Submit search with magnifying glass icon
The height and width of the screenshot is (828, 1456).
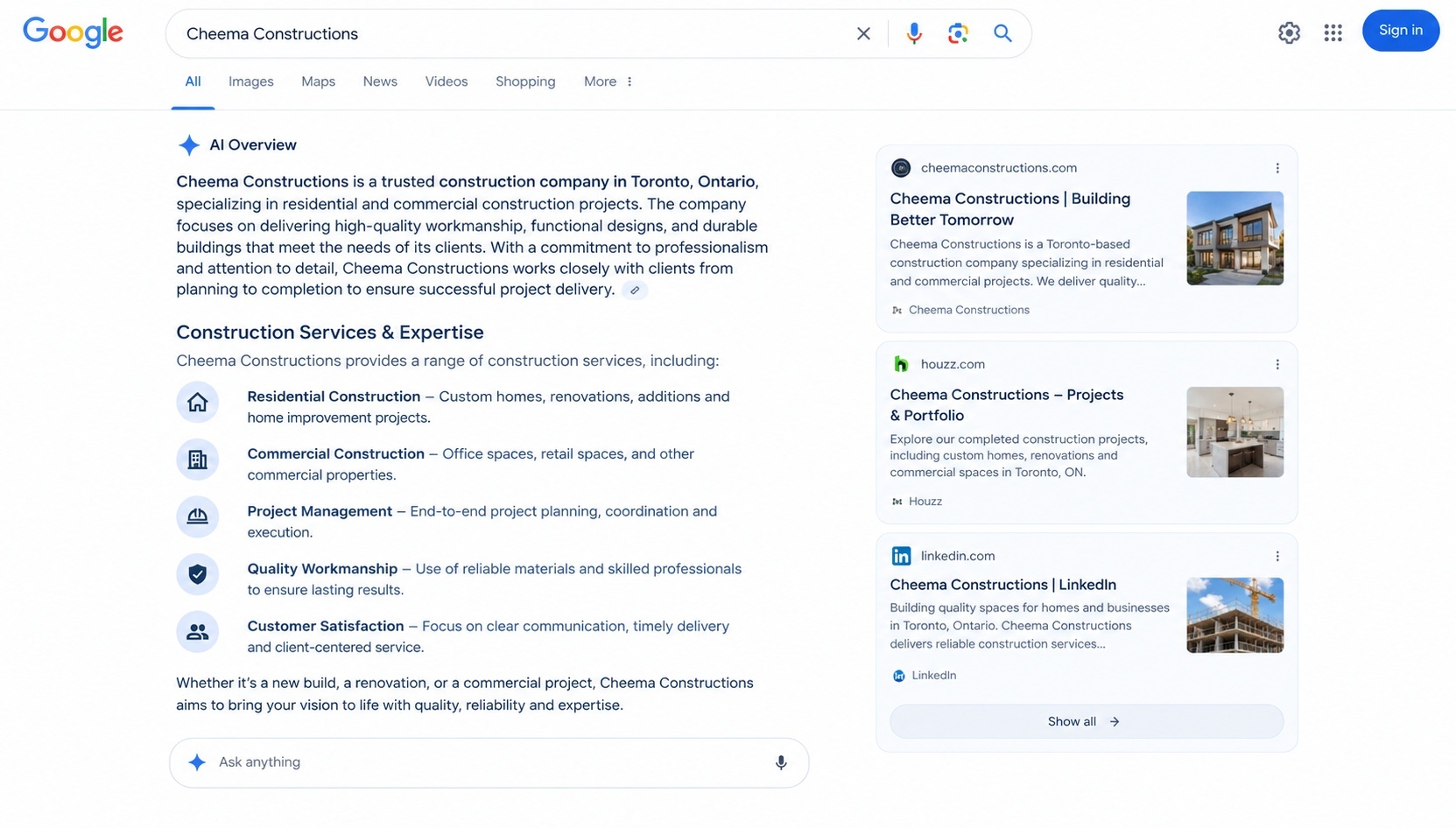coord(1002,33)
